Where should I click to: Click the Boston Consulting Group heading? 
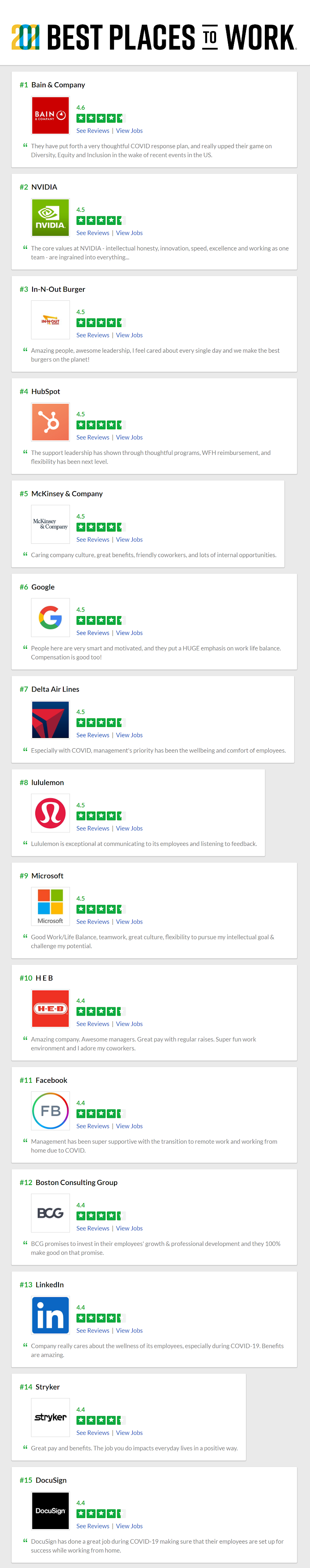77,1183
